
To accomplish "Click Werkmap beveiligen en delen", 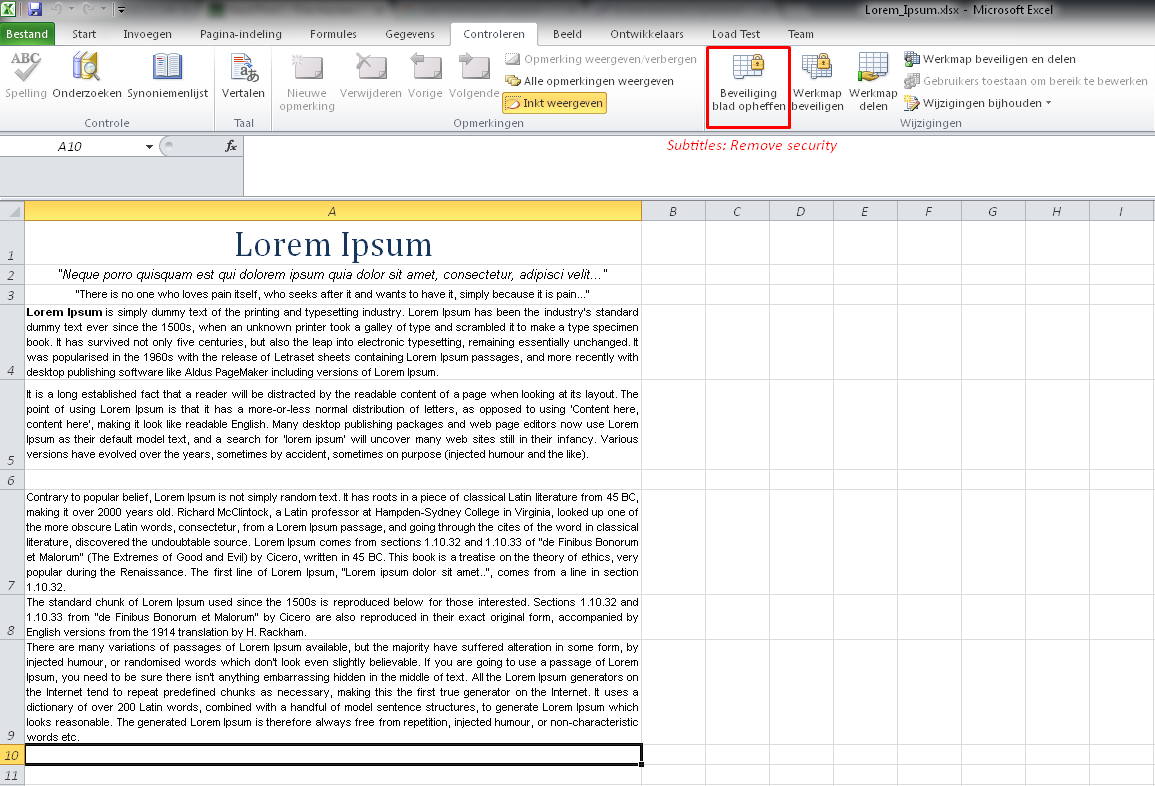I will pos(990,59).
